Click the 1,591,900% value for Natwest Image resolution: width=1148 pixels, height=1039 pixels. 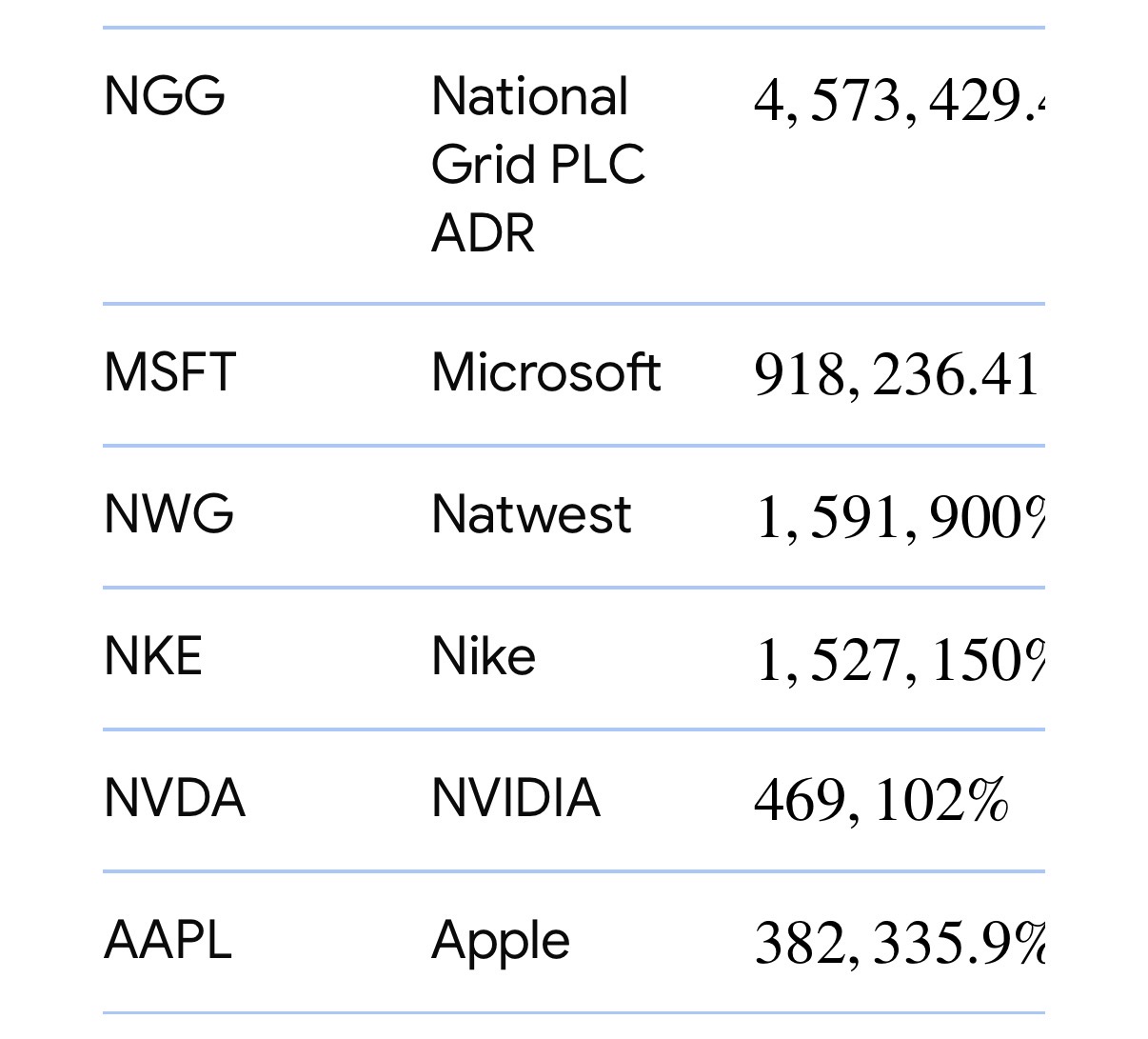899,519
